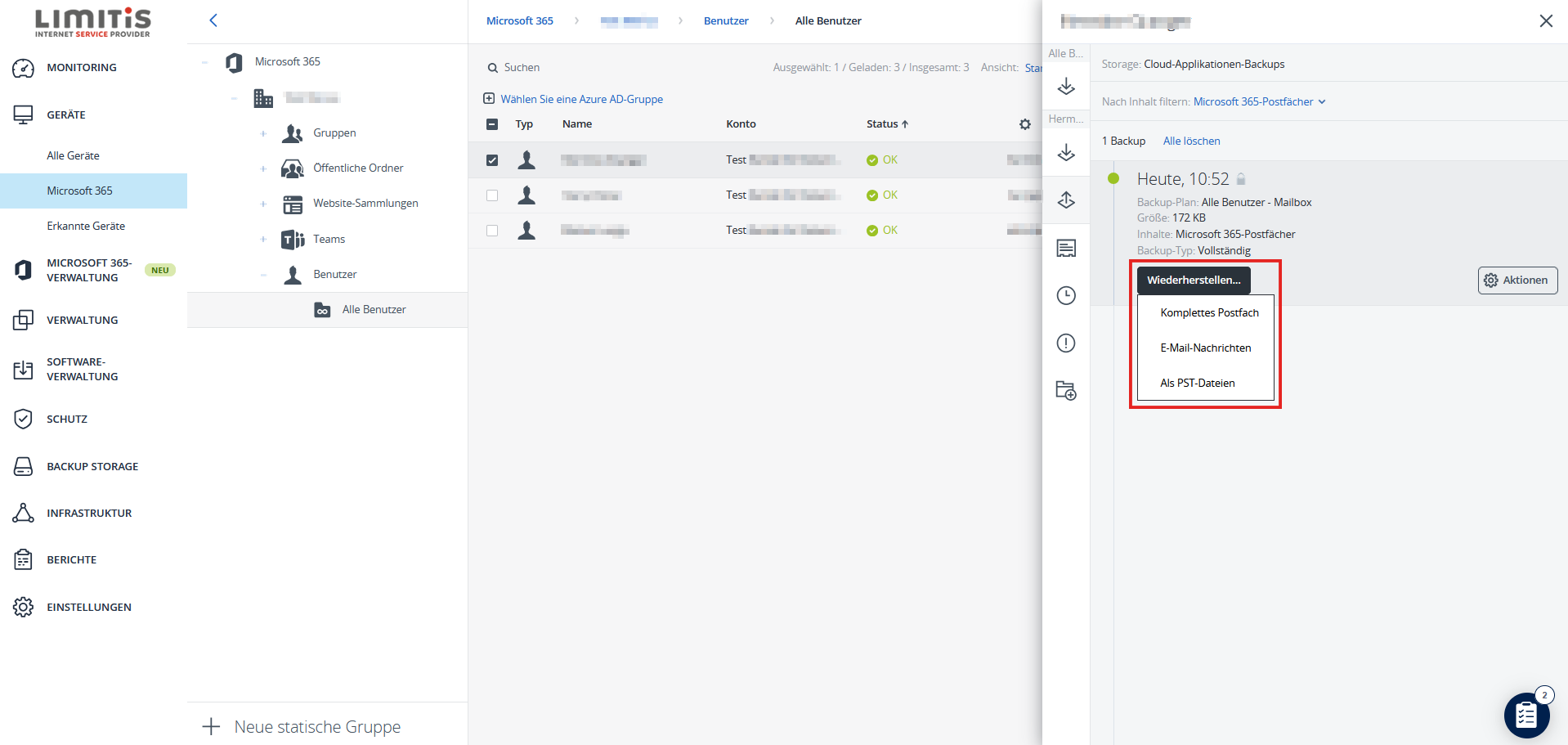Open the alerts exclamation icon
The image size is (1568, 745).
coord(1066,343)
